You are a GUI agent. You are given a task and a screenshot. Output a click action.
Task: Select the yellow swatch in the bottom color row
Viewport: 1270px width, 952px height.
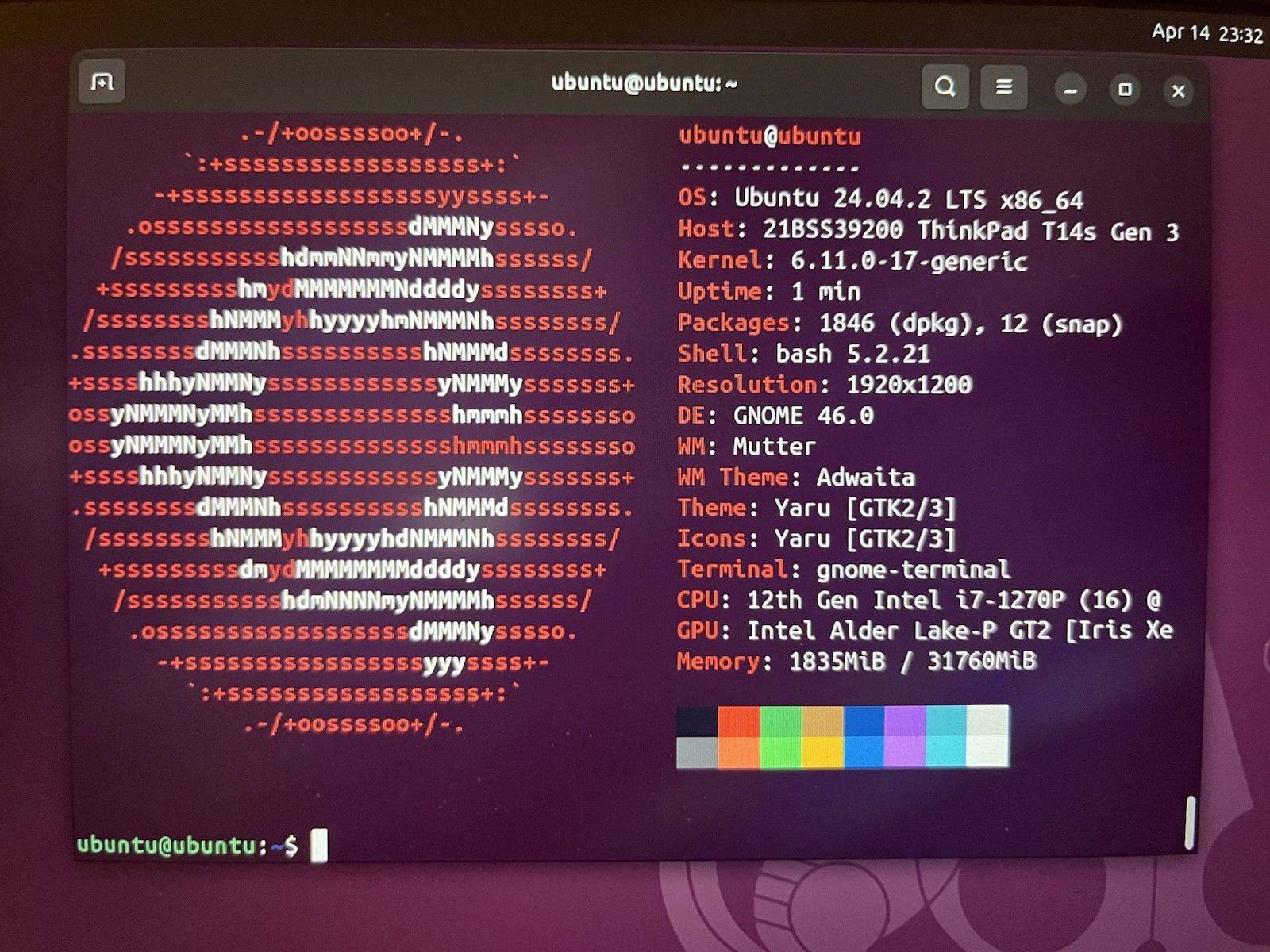click(x=822, y=752)
